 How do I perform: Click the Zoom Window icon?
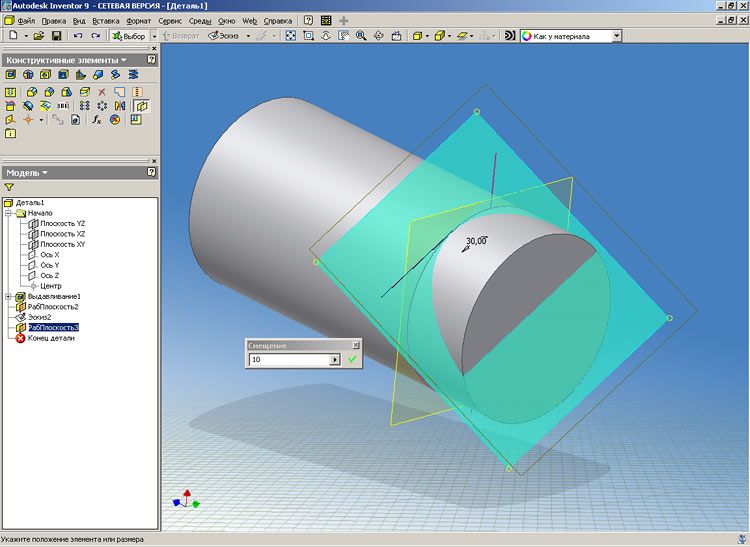(309, 36)
